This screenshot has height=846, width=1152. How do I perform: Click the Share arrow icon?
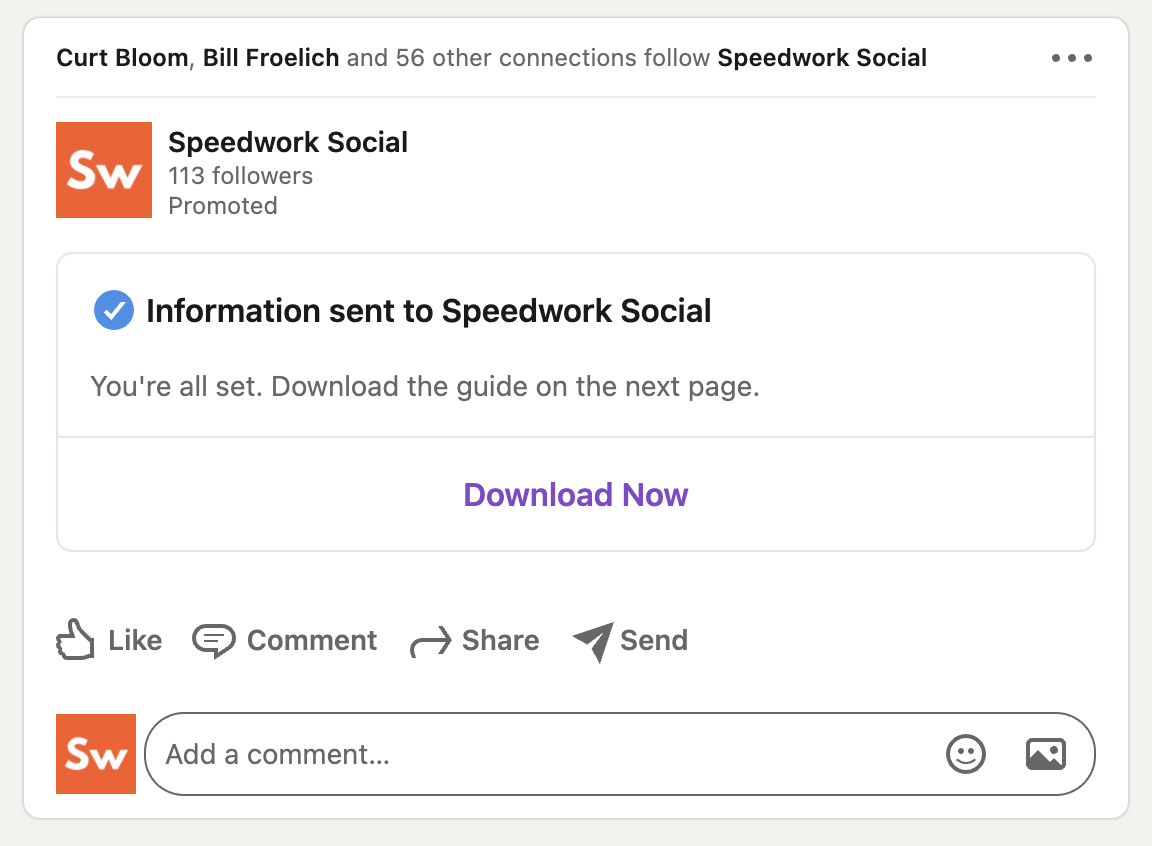click(431, 642)
